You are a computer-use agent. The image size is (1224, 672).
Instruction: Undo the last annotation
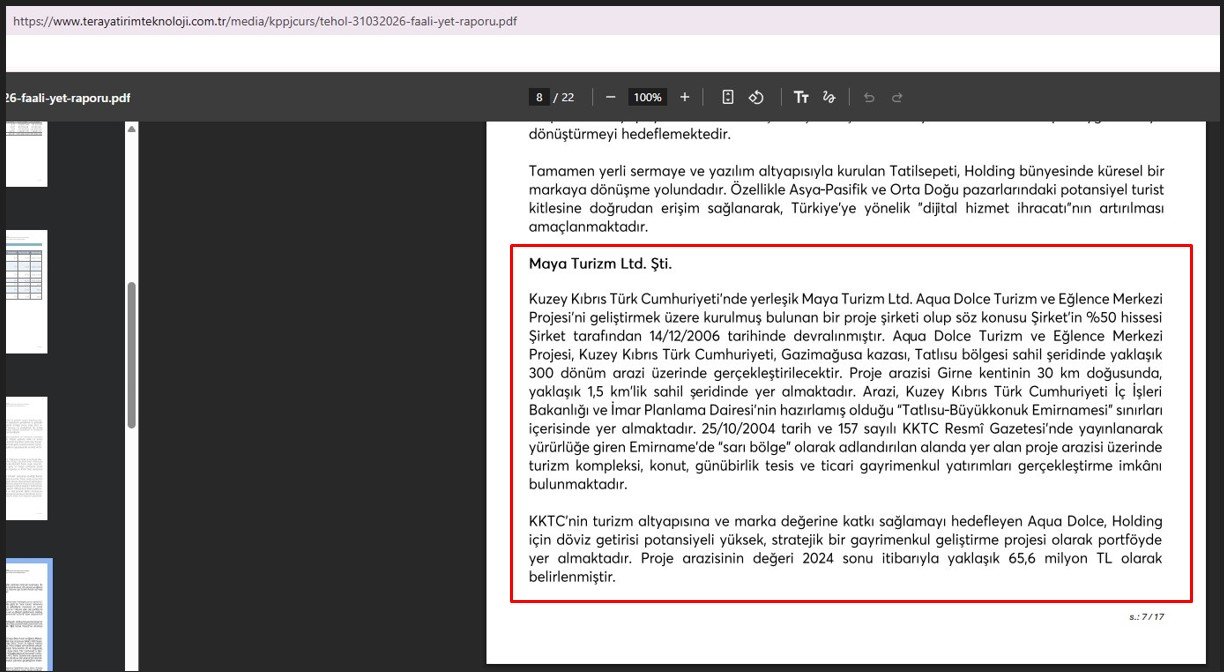tap(869, 97)
